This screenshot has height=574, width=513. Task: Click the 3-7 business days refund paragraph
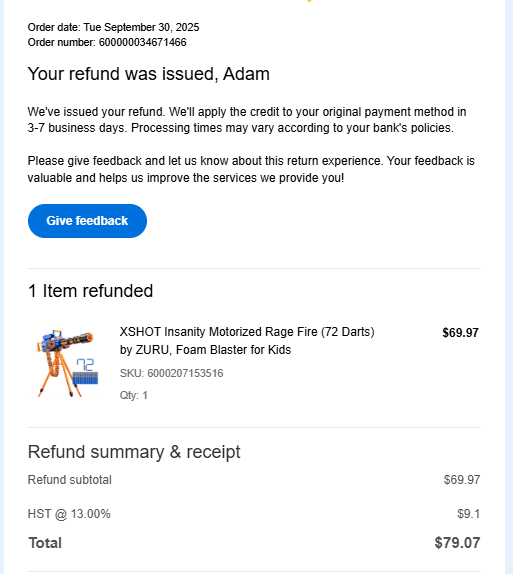[247, 120]
